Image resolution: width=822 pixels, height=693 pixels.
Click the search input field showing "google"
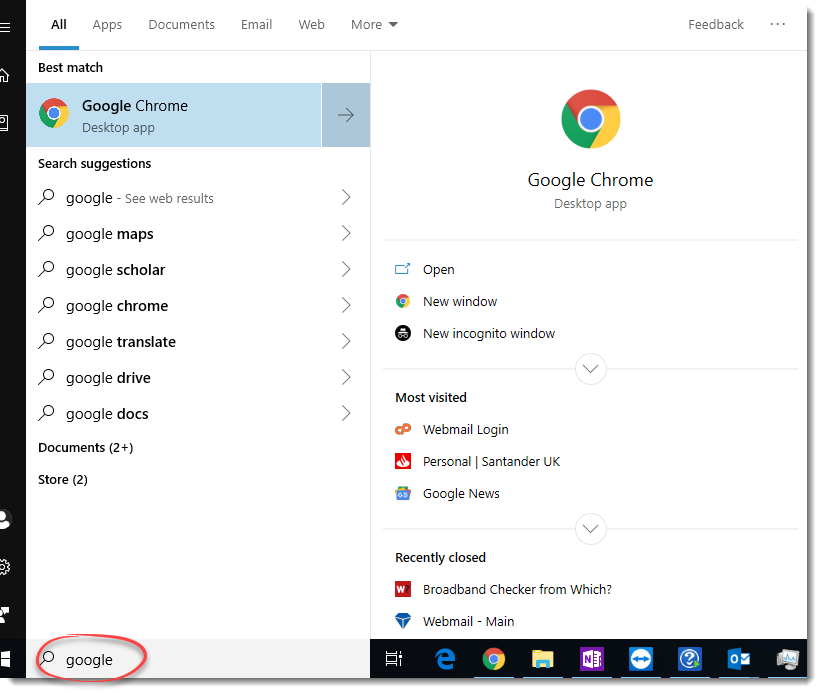[90, 660]
